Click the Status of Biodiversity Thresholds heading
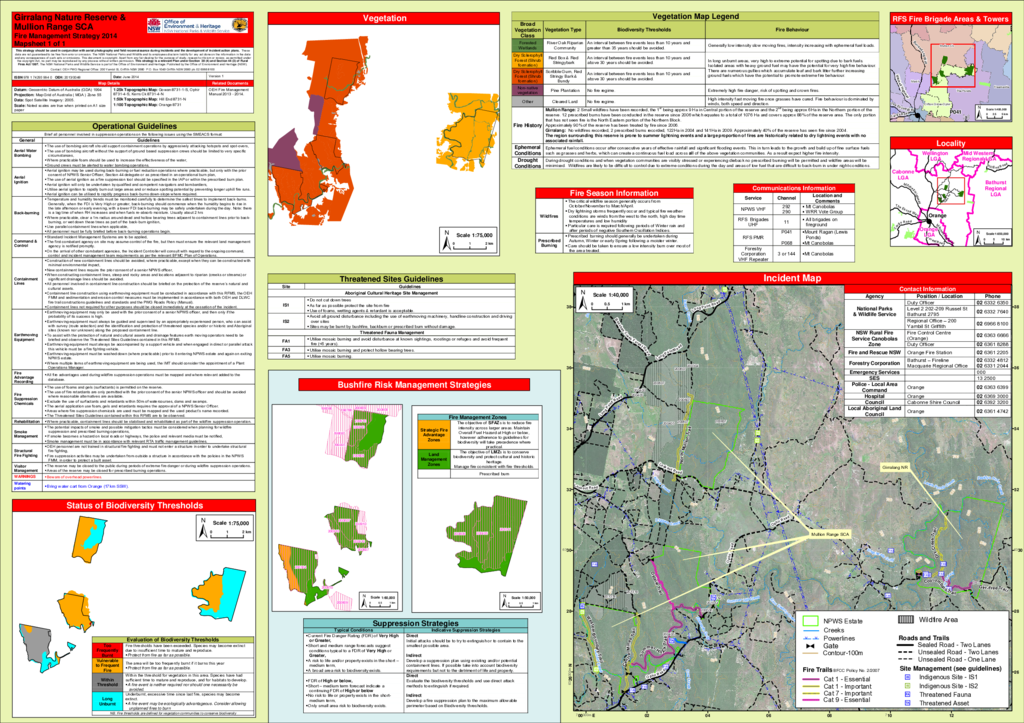The image size is (1024, 723). (134, 506)
